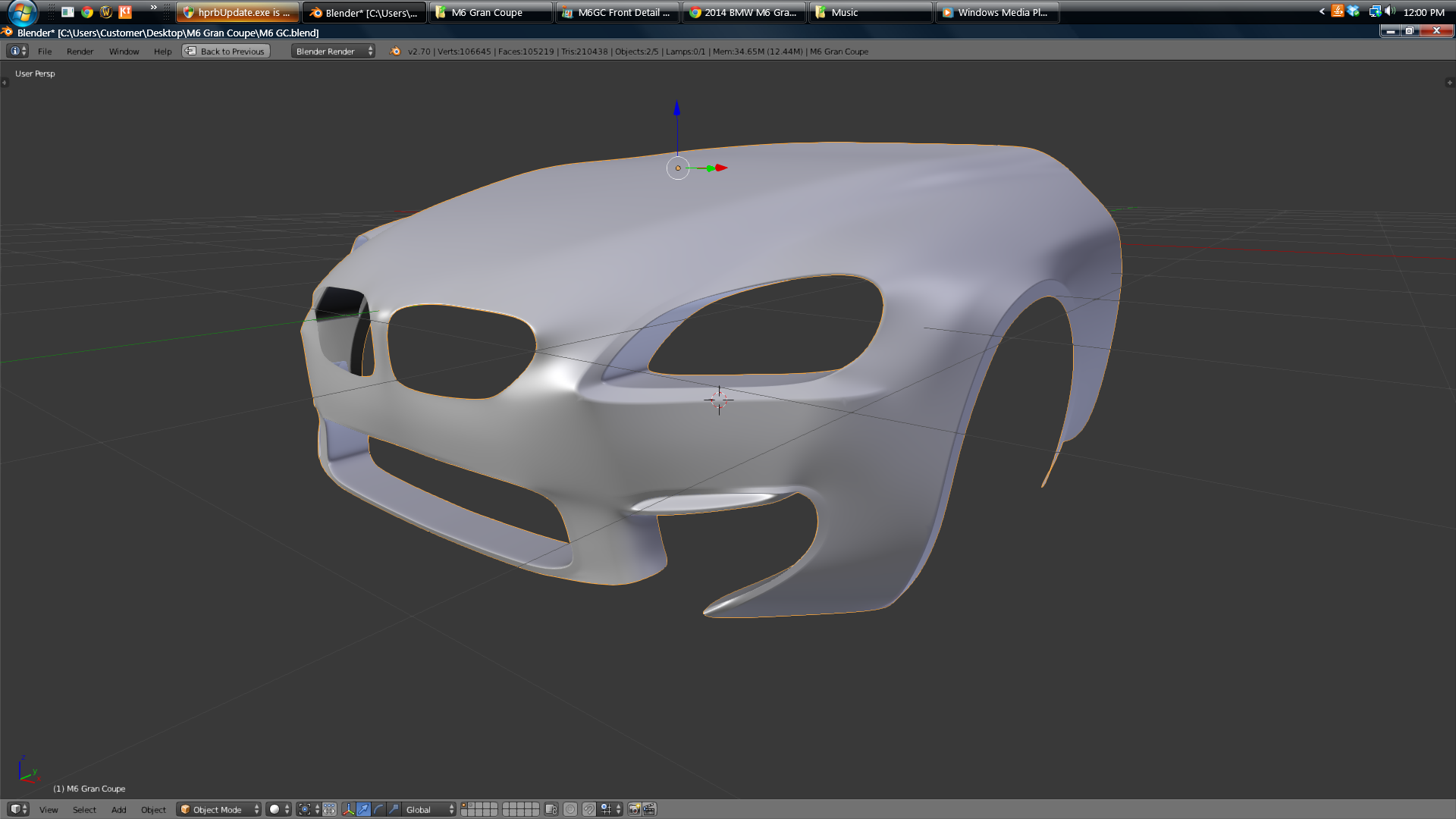Open the 3D viewport Add menu
Image resolution: width=1456 pixels, height=819 pixels.
click(x=118, y=810)
